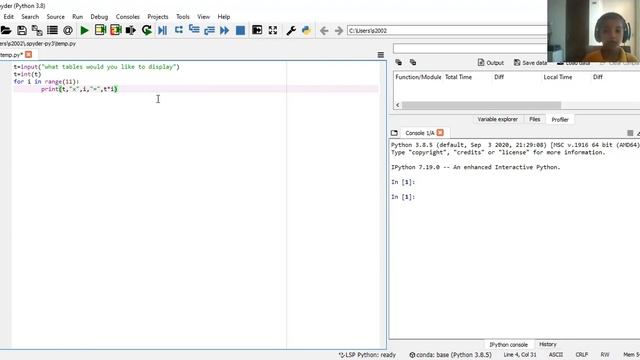The height and width of the screenshot is (360, 640).
Task: Stop debugging with the blue square
Action: [x=240, y=30]
